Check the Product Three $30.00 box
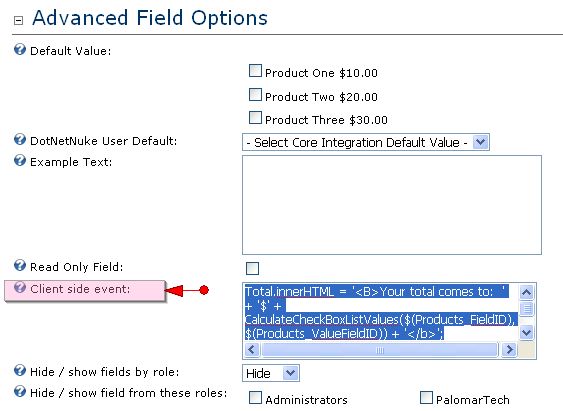 coord(255,118)
